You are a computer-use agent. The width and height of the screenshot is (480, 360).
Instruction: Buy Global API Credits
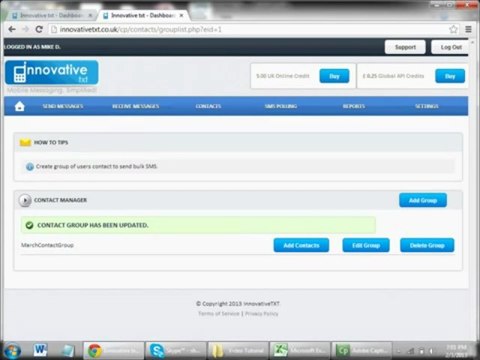(x=450, y=76)
